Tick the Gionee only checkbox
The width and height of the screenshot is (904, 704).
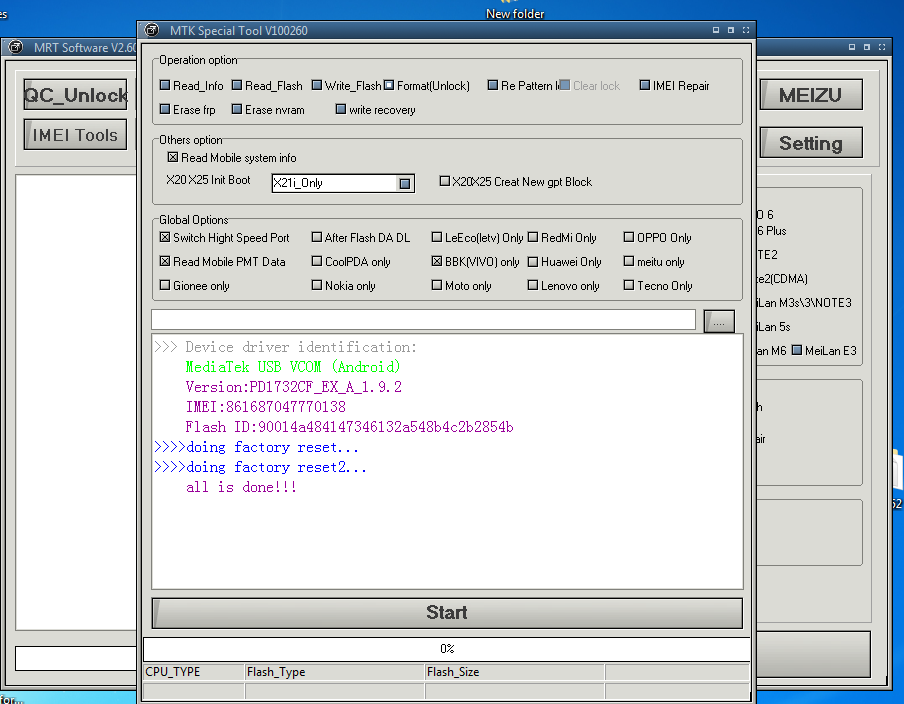[x=165, y=285]
